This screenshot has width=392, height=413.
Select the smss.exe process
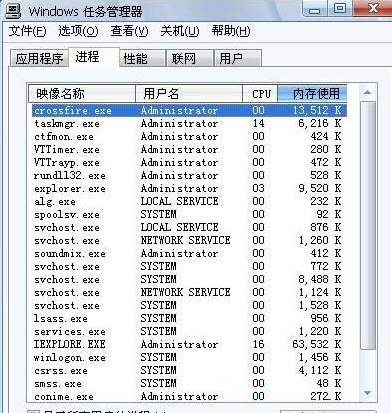click(189, 383)
